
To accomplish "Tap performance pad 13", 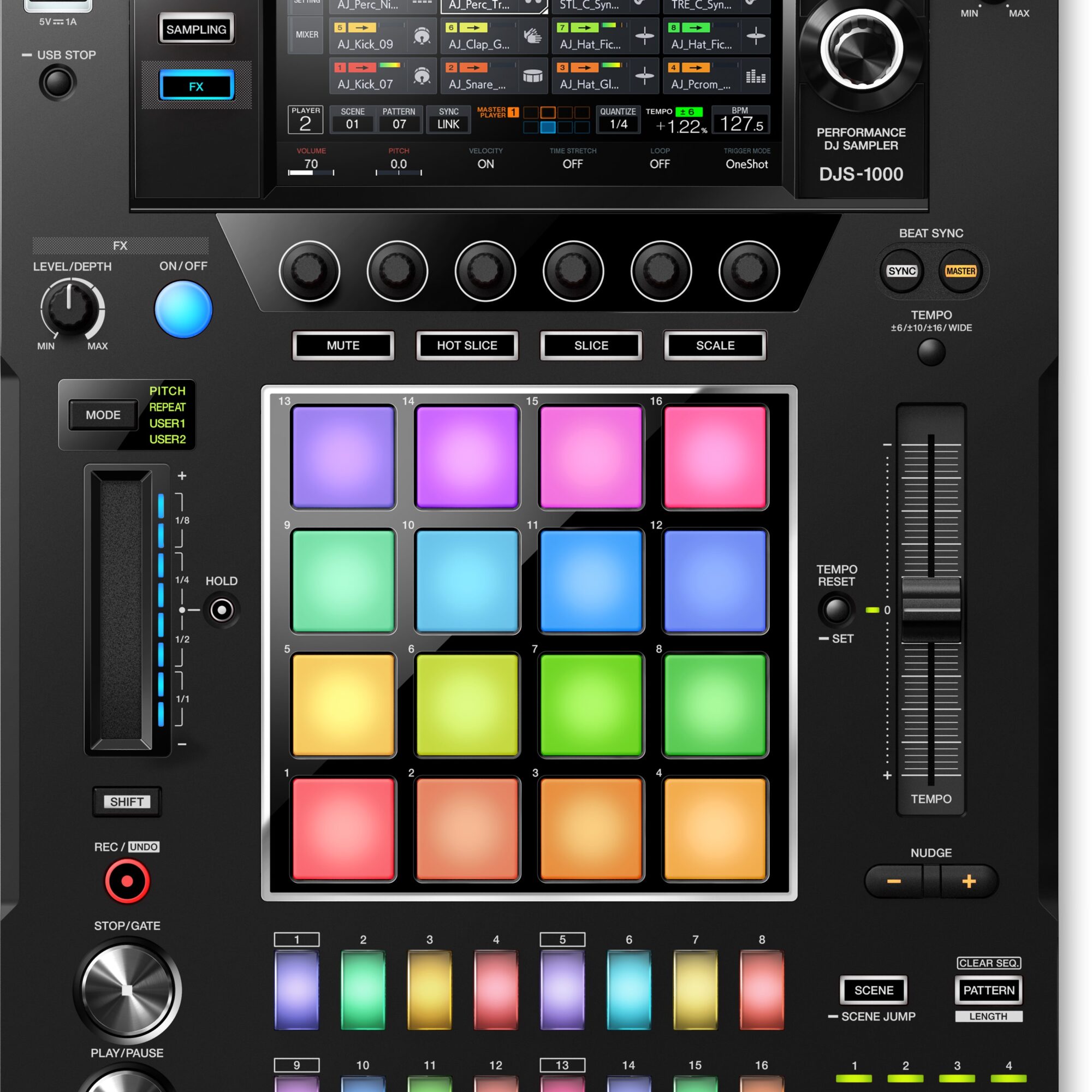I will (342, 456).
